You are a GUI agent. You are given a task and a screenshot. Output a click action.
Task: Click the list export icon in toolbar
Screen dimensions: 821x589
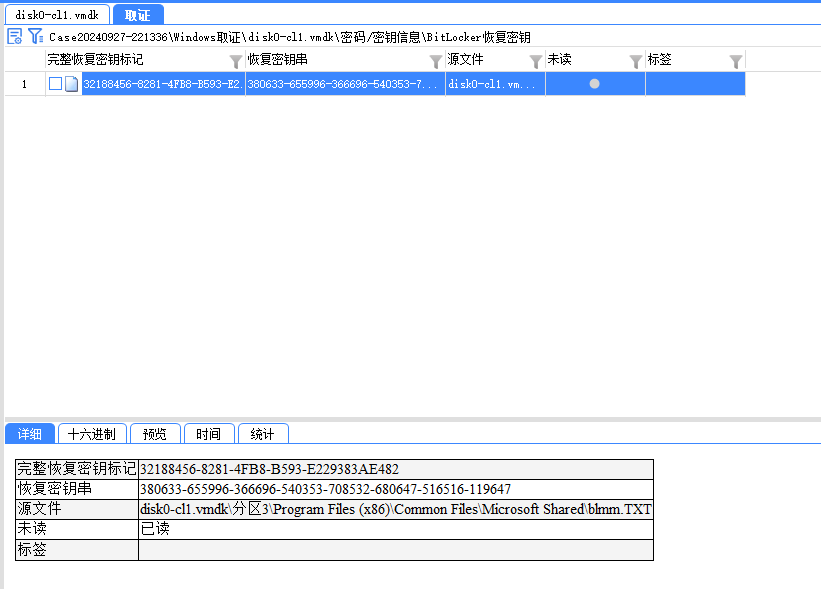[15, 37]
